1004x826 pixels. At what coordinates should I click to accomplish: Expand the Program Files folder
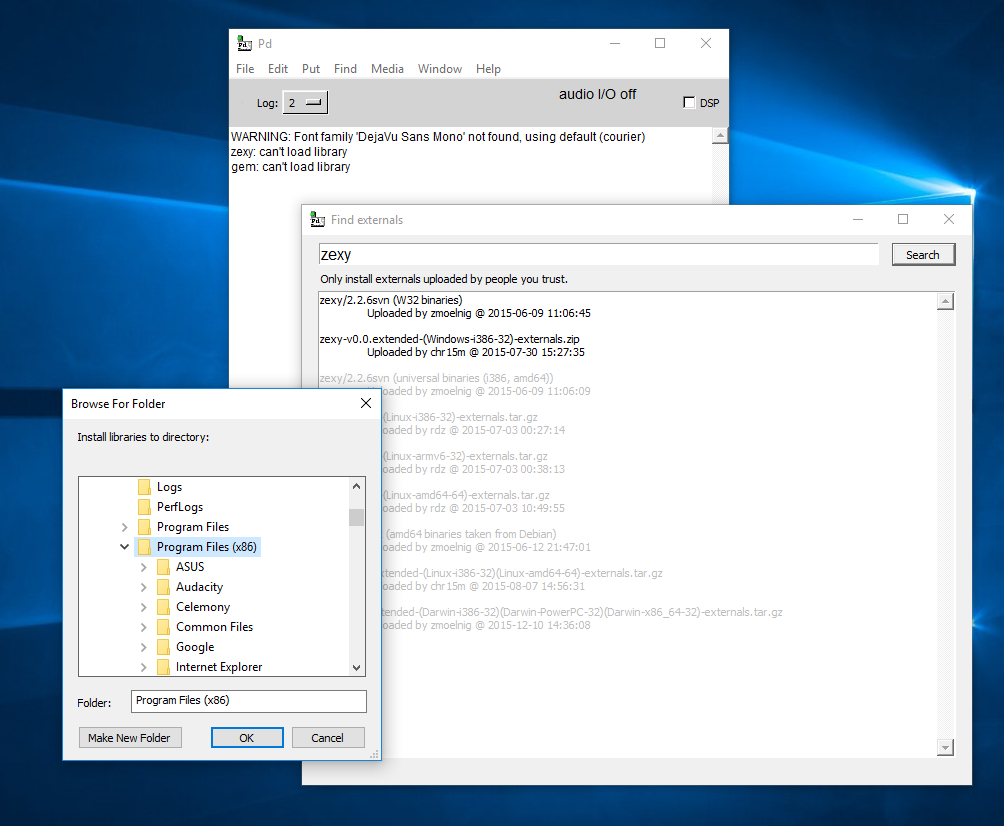[124, 527]
